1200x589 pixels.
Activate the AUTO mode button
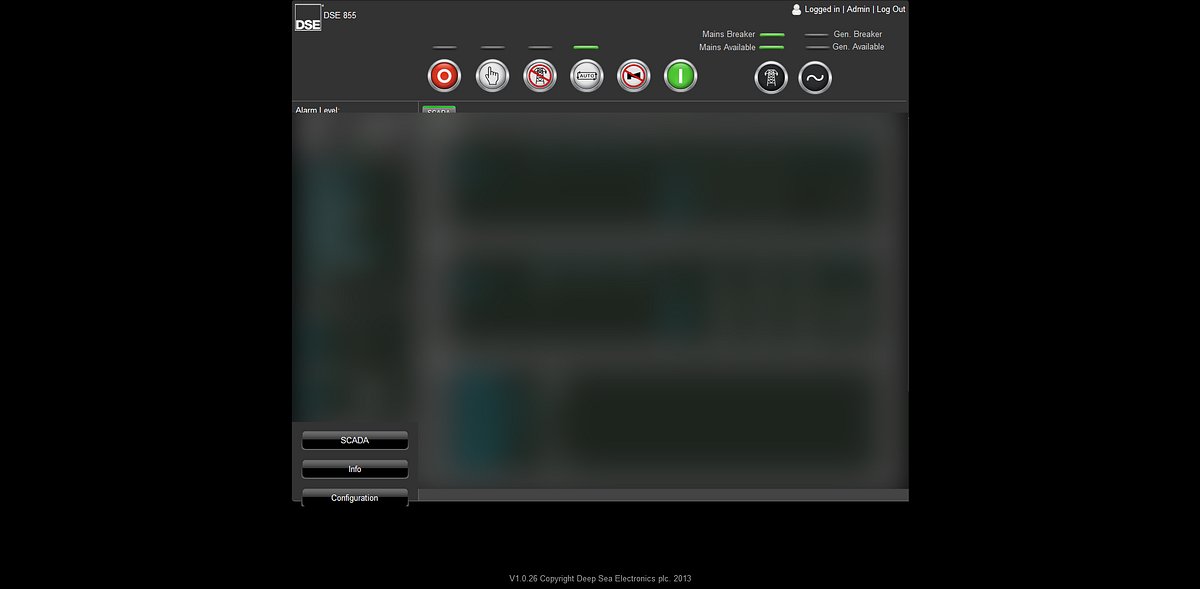[587, 76]
